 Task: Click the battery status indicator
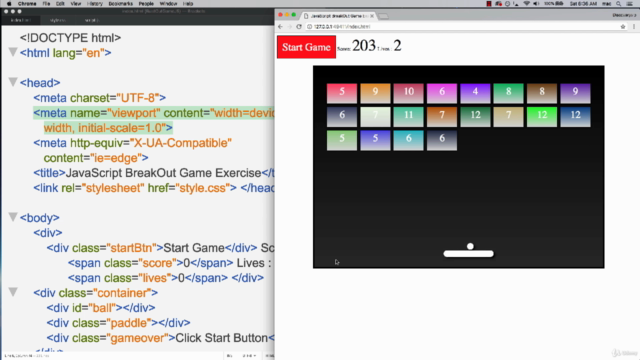coord(553,4)
